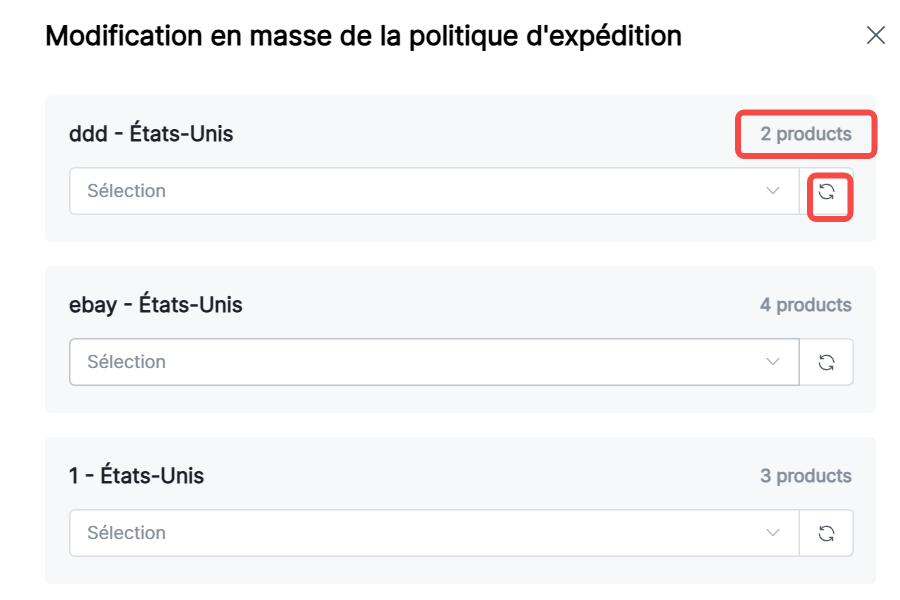Click the Sélection placeholder under 1 - États-Unis

pyautogui.click(x=127, y=533)
